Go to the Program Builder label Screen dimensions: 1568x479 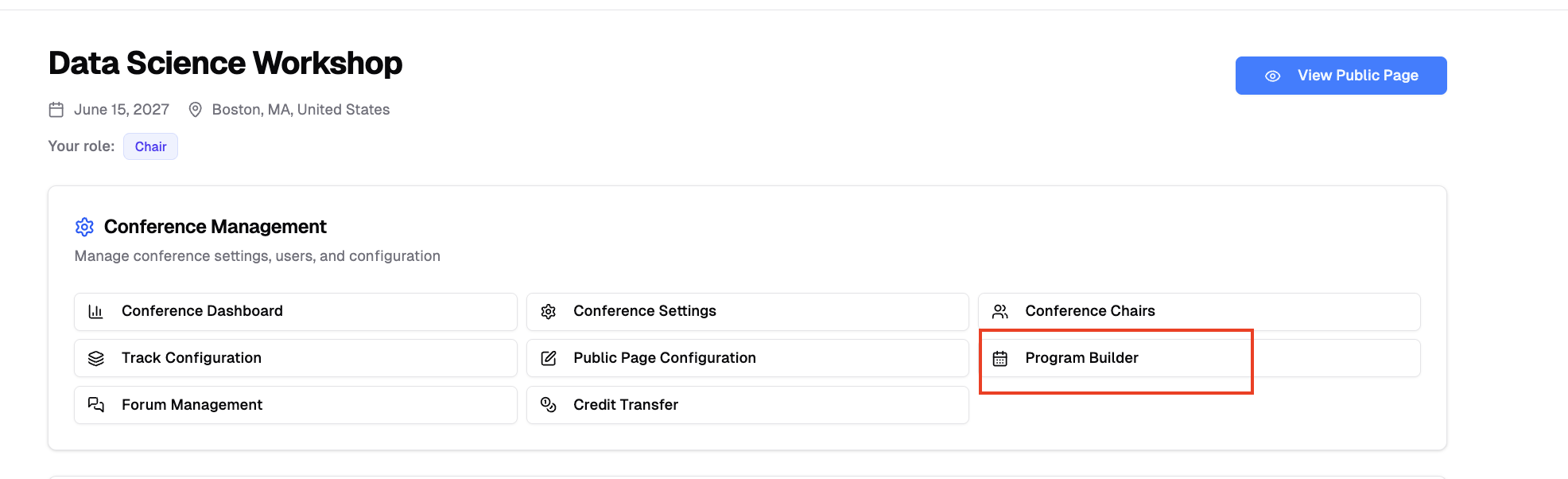click(x=1081, y=358)
